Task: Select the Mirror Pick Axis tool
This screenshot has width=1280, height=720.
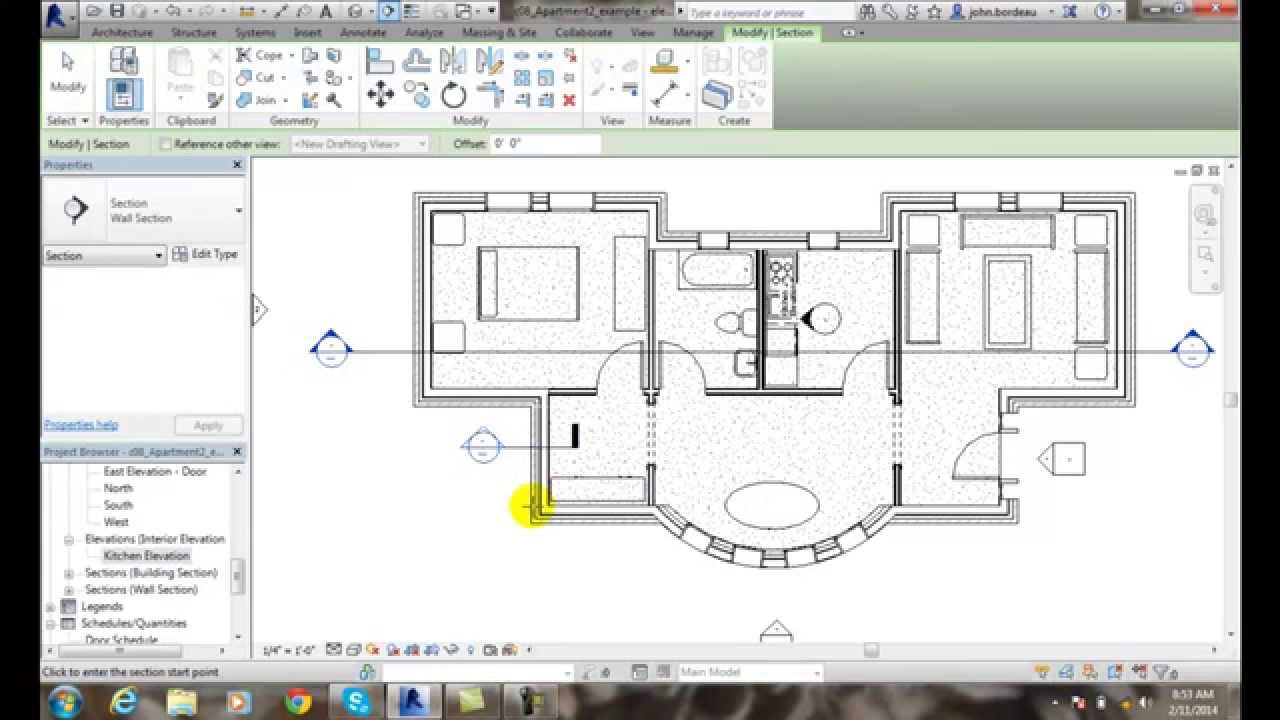Action: point(454,62)
